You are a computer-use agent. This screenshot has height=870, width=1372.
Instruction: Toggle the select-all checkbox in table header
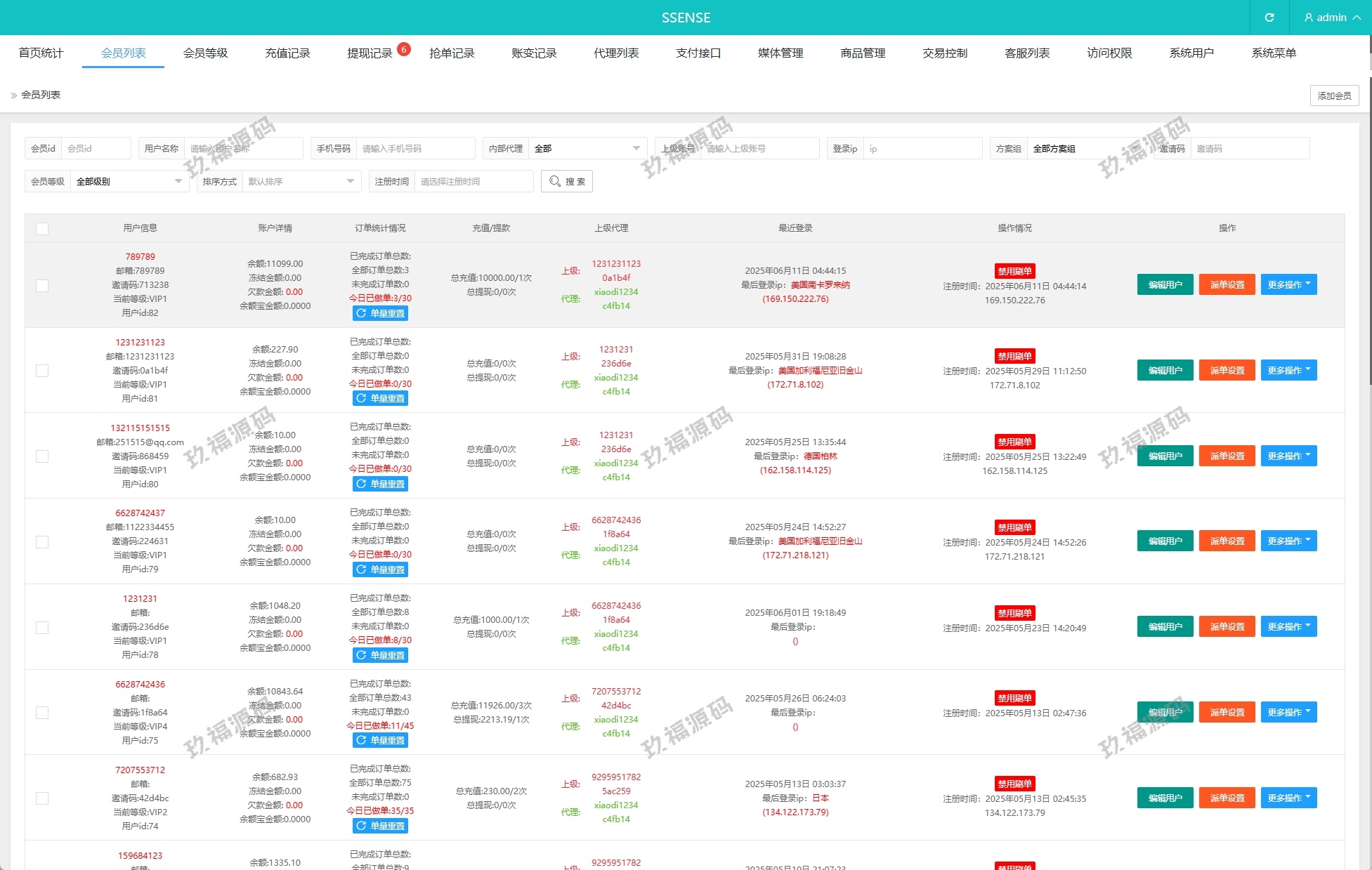[x=42, y=228]
